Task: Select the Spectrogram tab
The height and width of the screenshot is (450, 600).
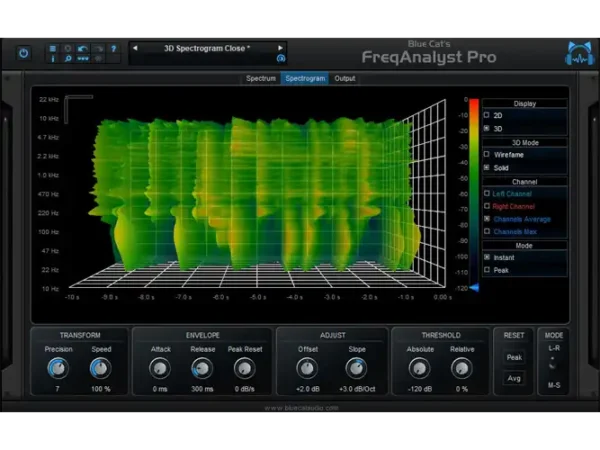Action: (305, 78)
